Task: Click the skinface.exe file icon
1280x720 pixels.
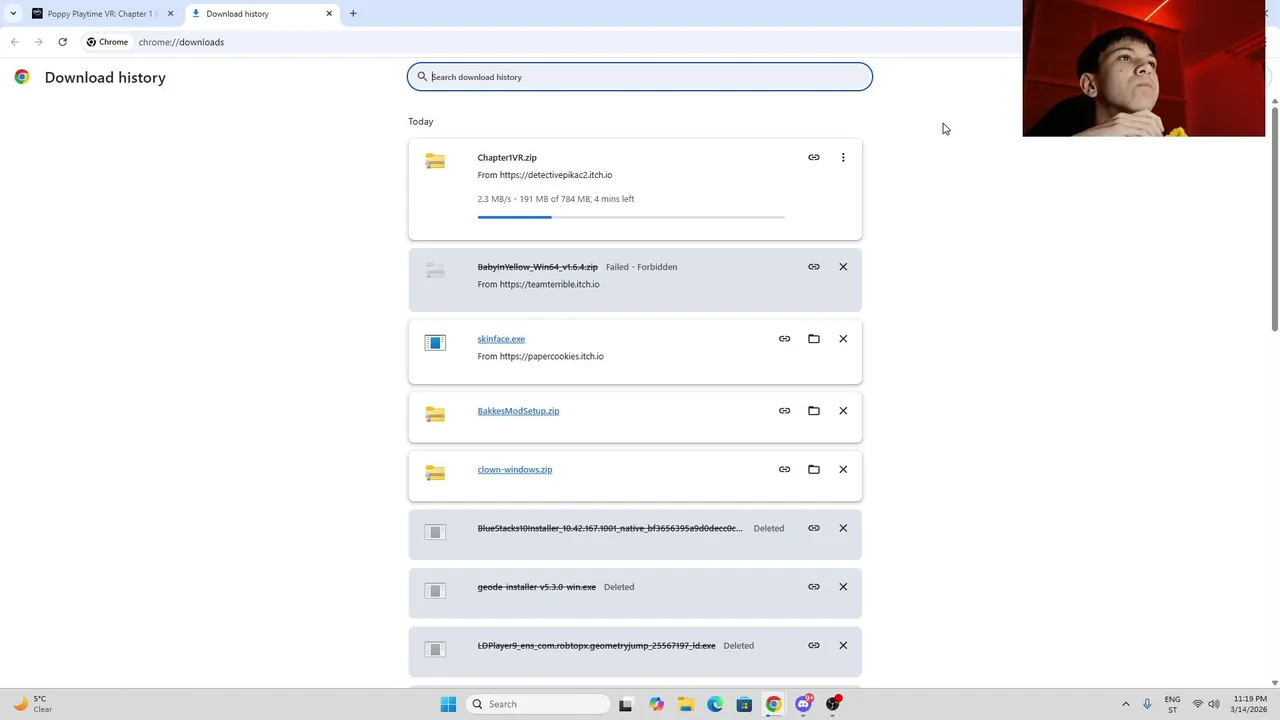Action: point(435,343)
